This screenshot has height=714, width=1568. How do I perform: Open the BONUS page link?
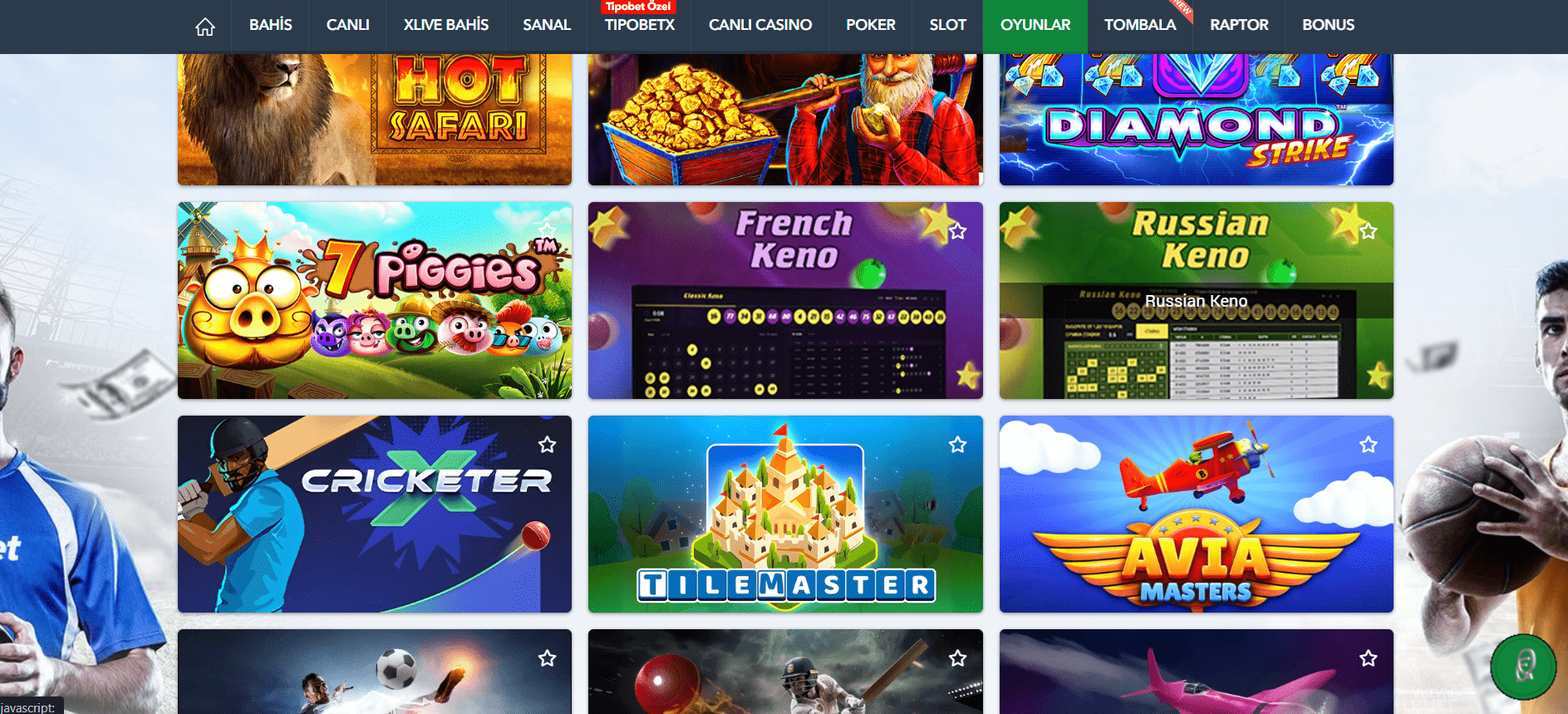pyautogui.click(x=1328, y=25)
